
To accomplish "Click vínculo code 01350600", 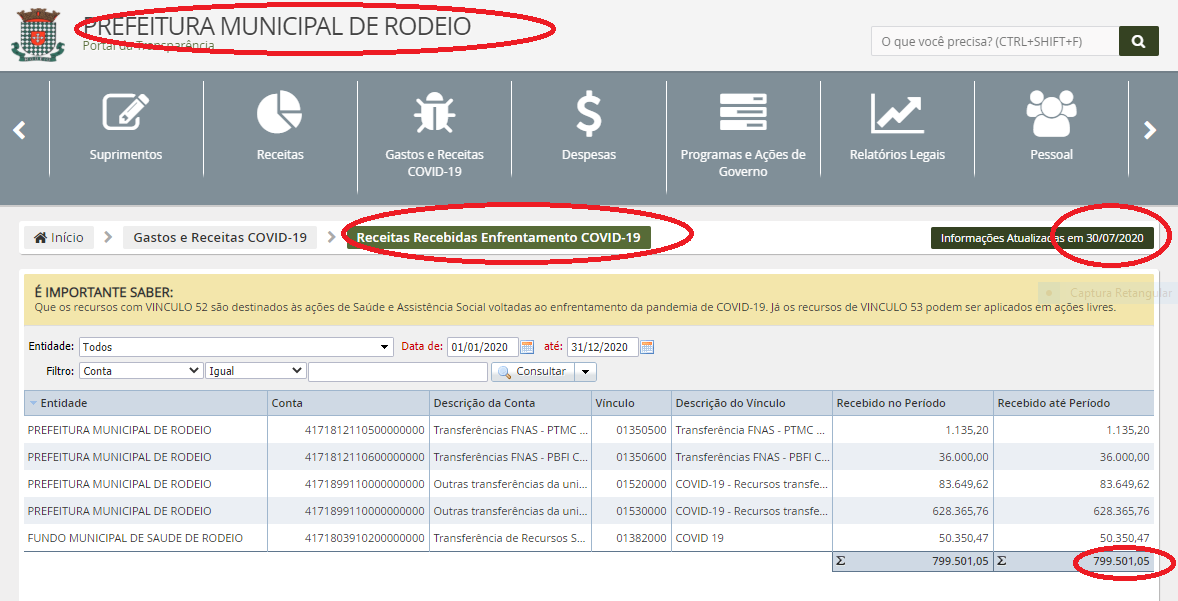I will click(642, 458).
